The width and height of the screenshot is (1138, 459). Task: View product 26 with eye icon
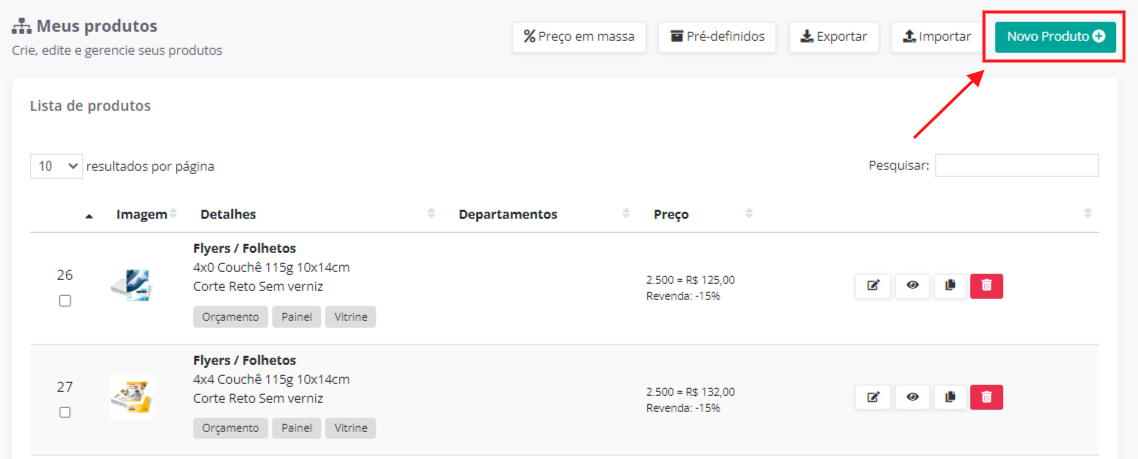(912, 286)
